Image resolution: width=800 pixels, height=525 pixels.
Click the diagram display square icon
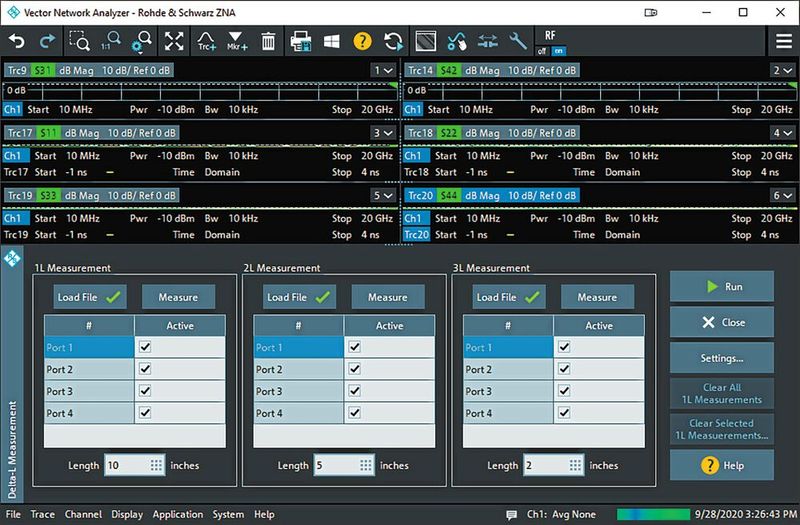click(x=426, y=41)
